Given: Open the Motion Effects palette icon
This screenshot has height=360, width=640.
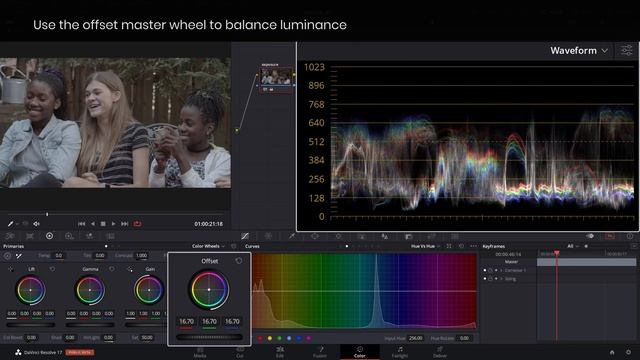Looking at the screenshot, I should pos(110,236).
